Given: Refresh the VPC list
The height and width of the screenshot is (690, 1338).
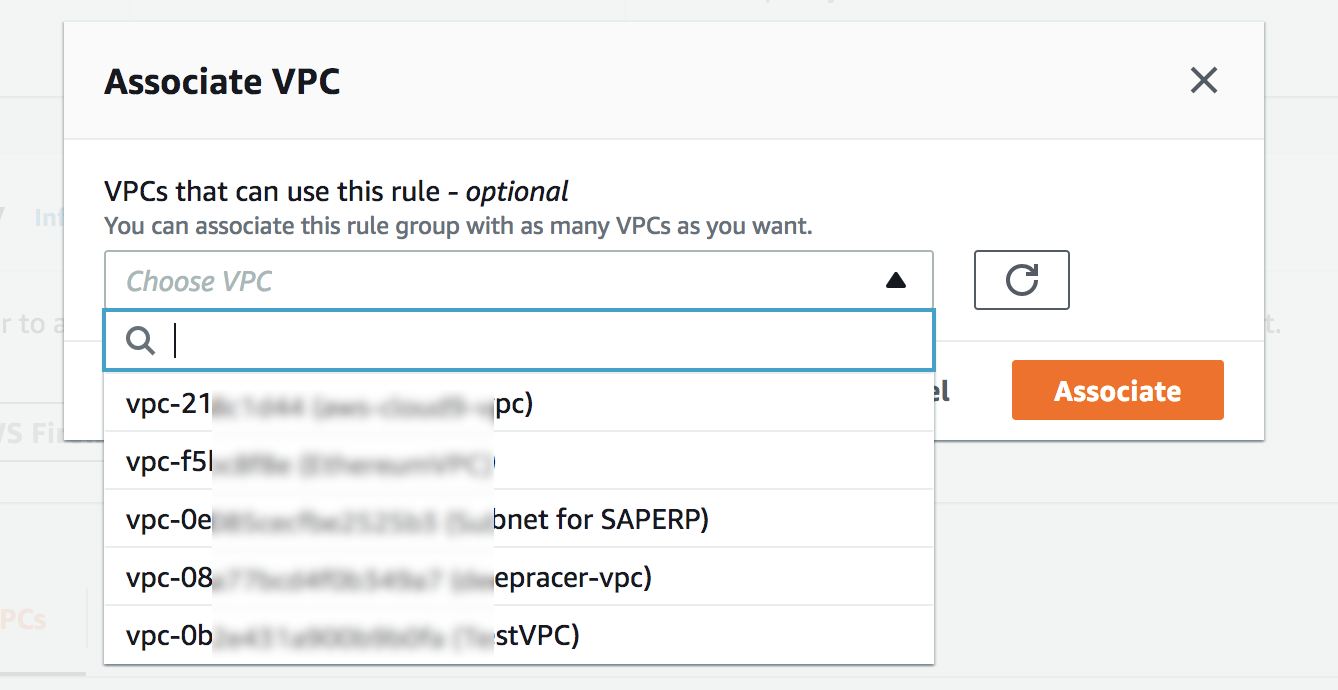Looking at the screenshot, I should click(x=1021, y=280).
